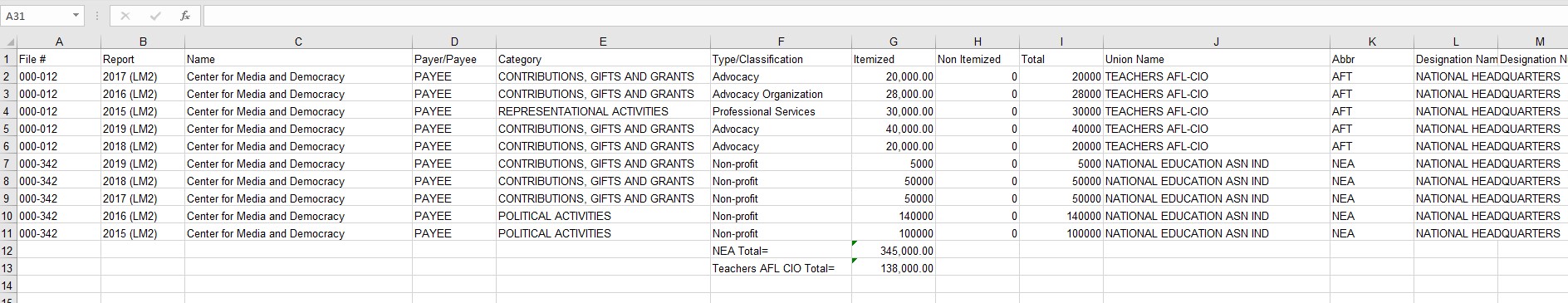1568x303 pixels.
Task: Click the Insert Function fx icon
Action: point(184,16)
